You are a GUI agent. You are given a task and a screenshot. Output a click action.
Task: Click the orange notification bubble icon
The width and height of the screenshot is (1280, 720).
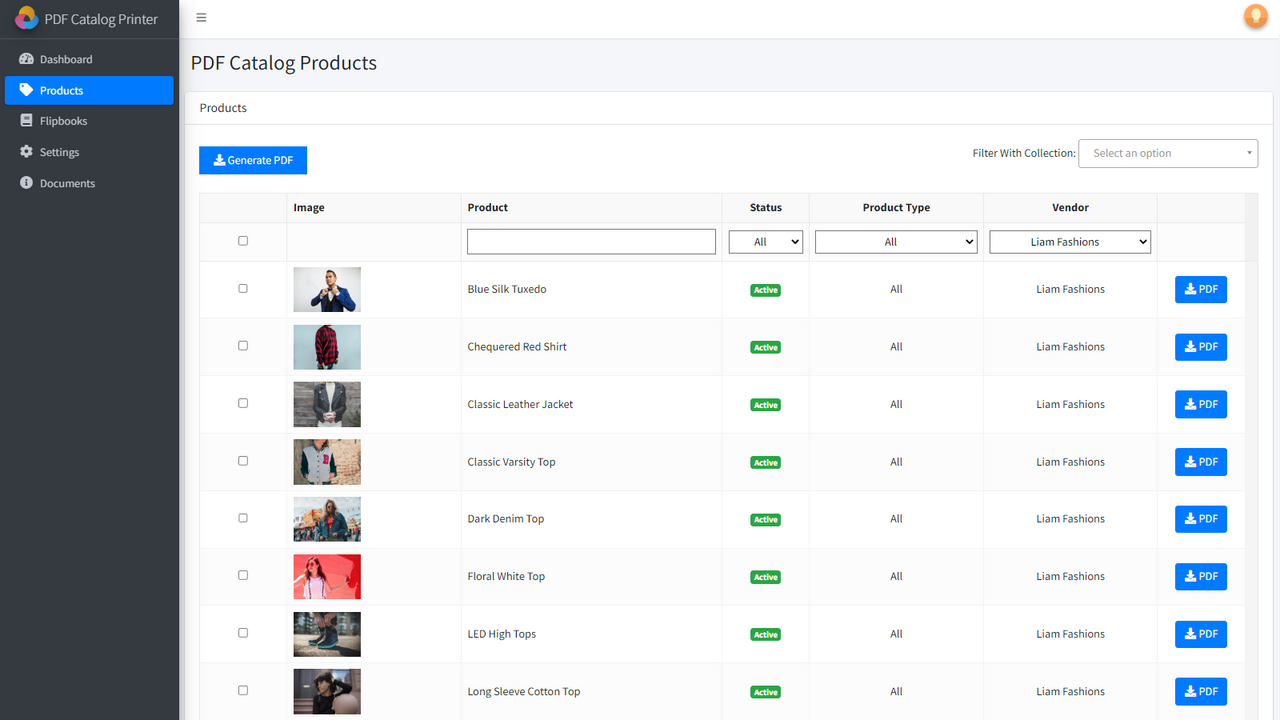pyautogui.click(x=1254, y=17)
